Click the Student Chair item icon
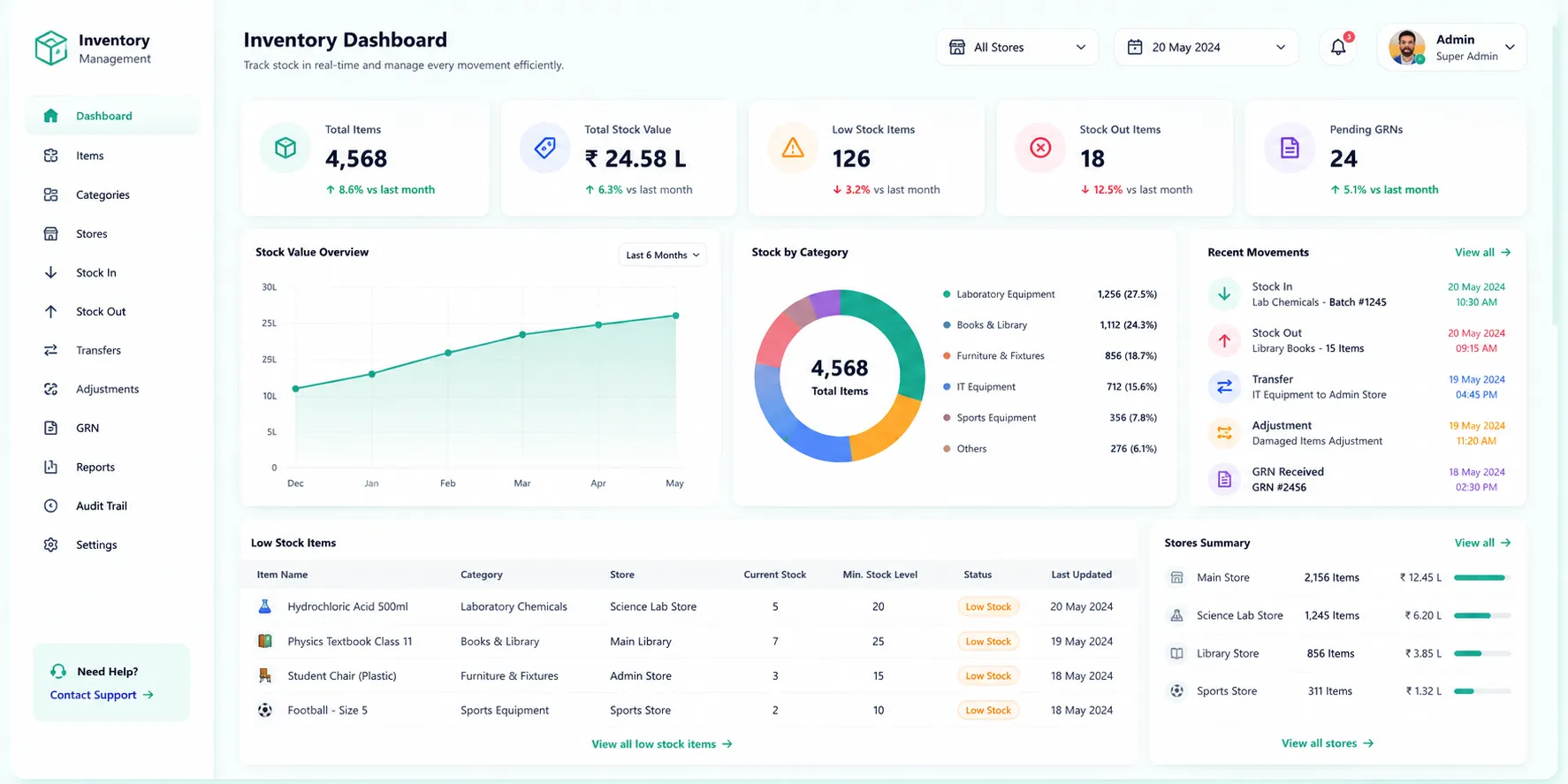 [264, 675]
